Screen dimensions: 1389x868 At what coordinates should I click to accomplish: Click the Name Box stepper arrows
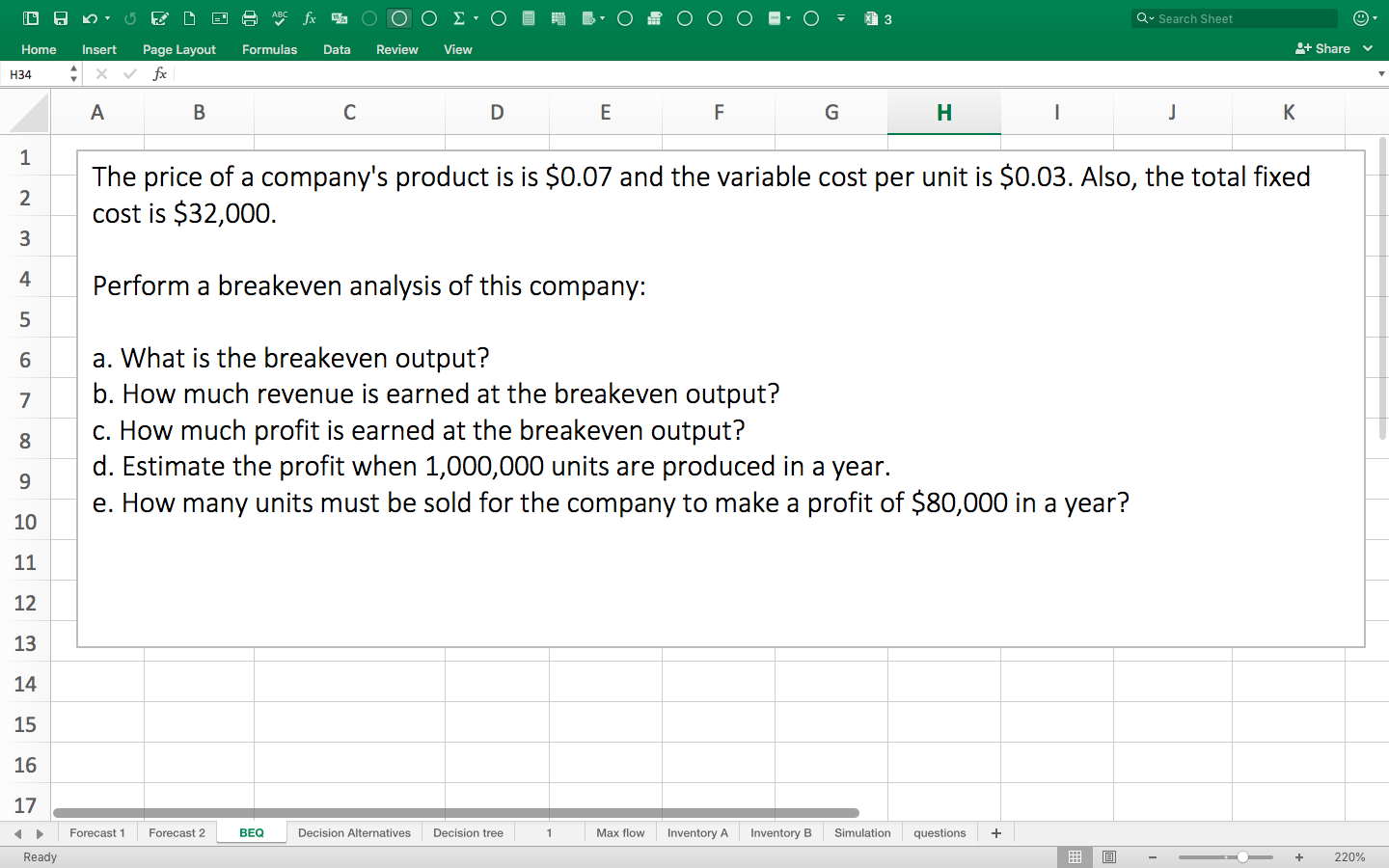(x=74, y=74)
